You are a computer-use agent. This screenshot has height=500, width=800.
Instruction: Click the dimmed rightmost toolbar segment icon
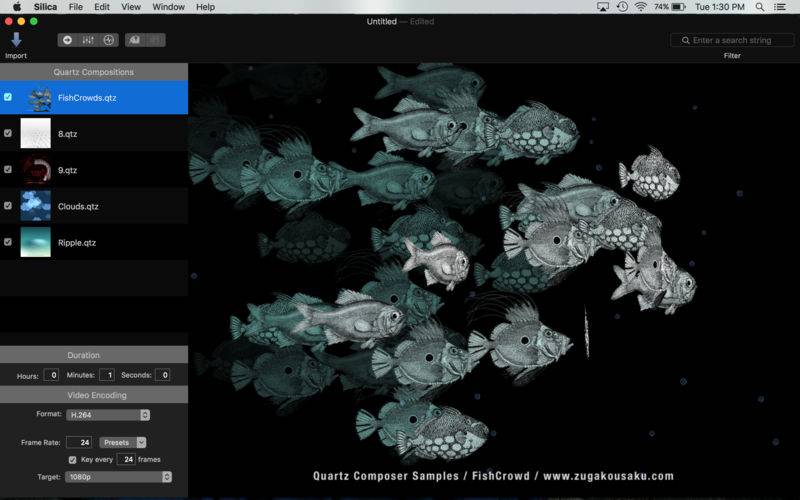tap(156, 40)
